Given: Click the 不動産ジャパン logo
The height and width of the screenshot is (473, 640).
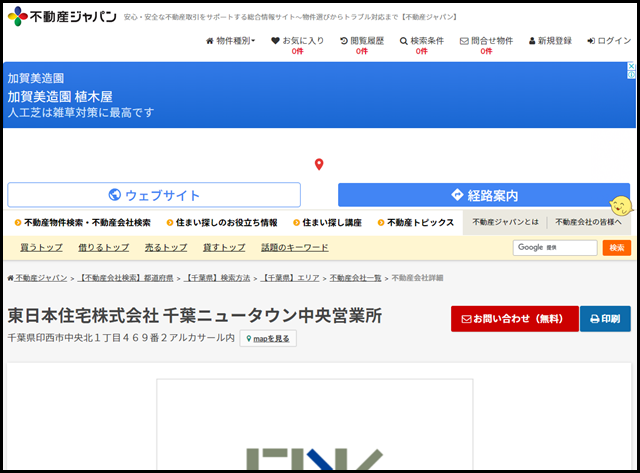Looking at the screenshot, I should (62, 16).
